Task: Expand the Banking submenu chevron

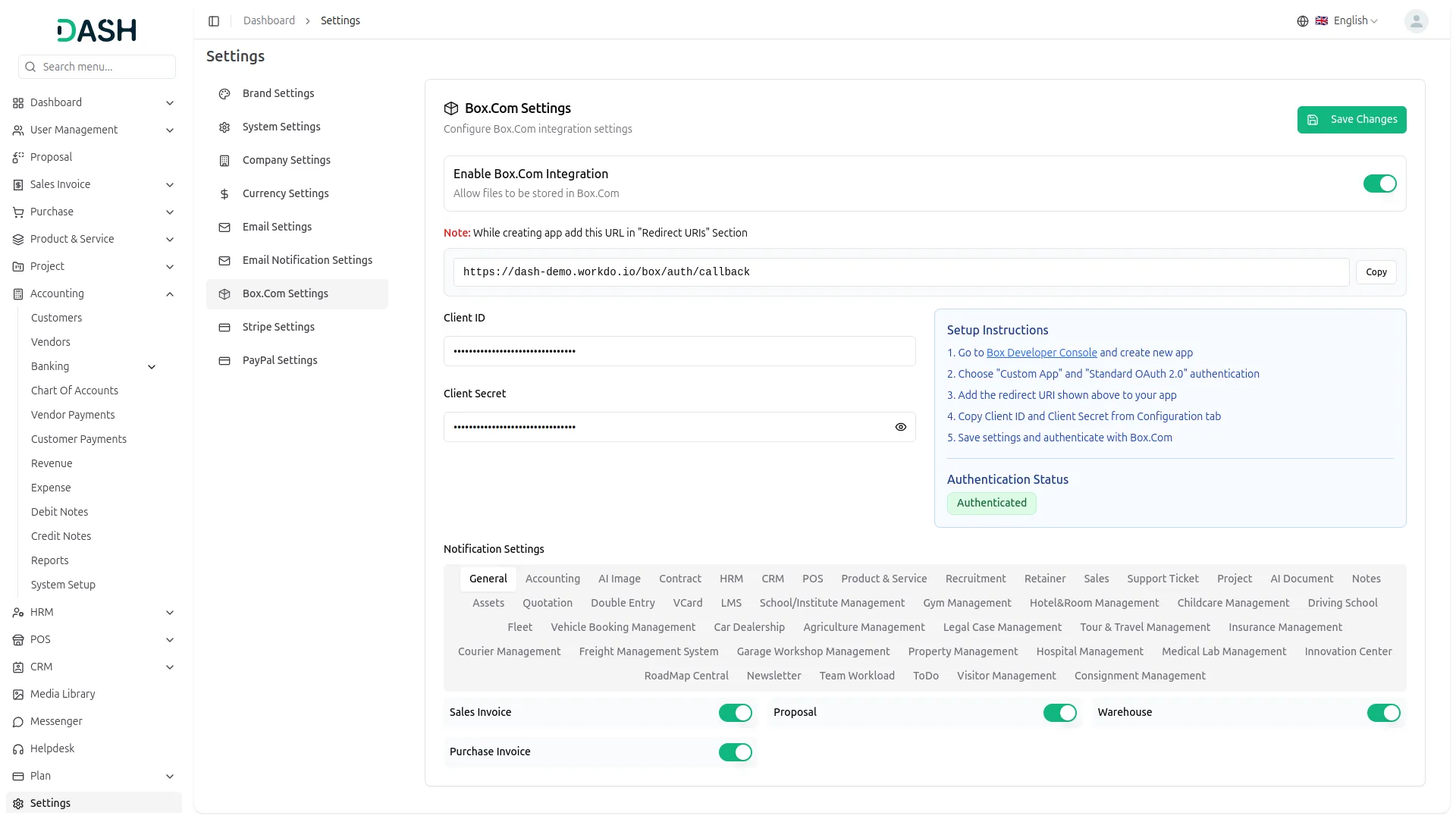Action: (x=152, y=367)
